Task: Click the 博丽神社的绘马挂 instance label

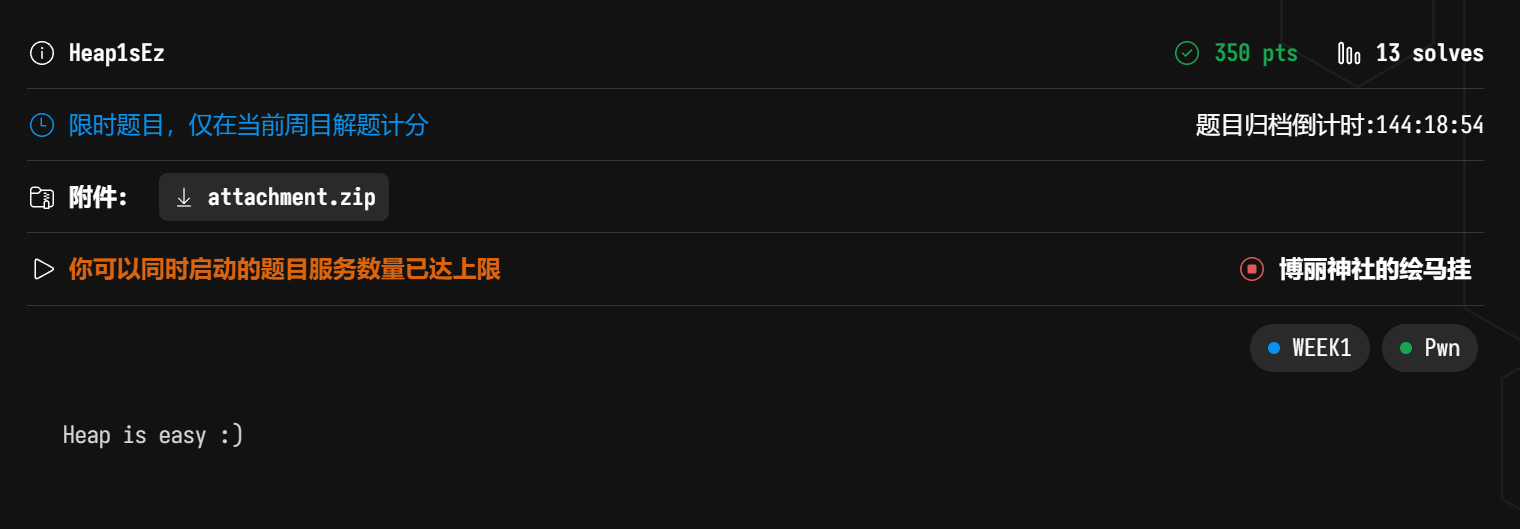Action: (x=1375, y=269)
